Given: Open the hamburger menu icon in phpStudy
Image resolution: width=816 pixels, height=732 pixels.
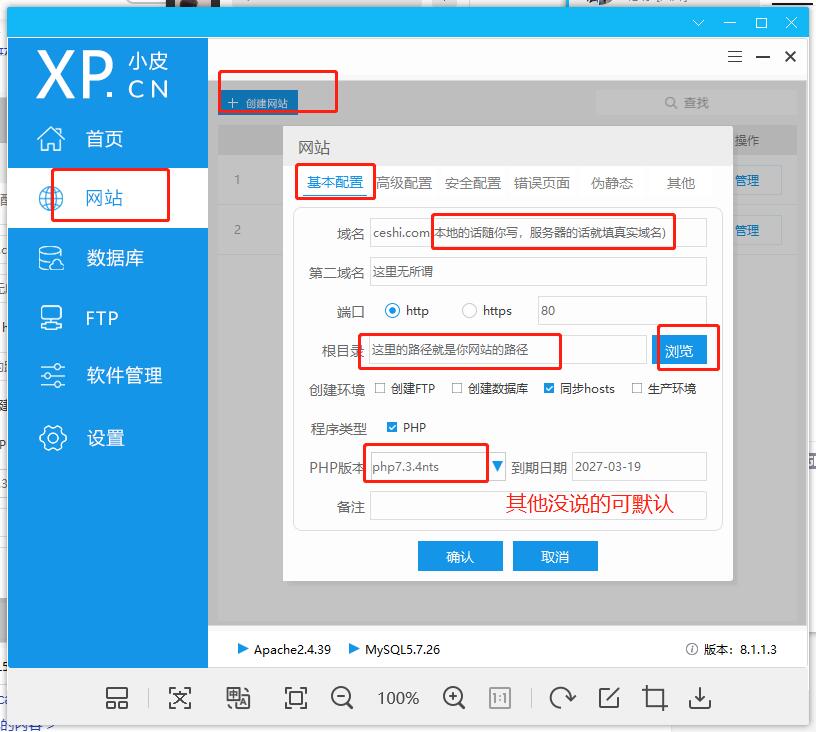Looking at the screenshot, I should coord(735,56).
